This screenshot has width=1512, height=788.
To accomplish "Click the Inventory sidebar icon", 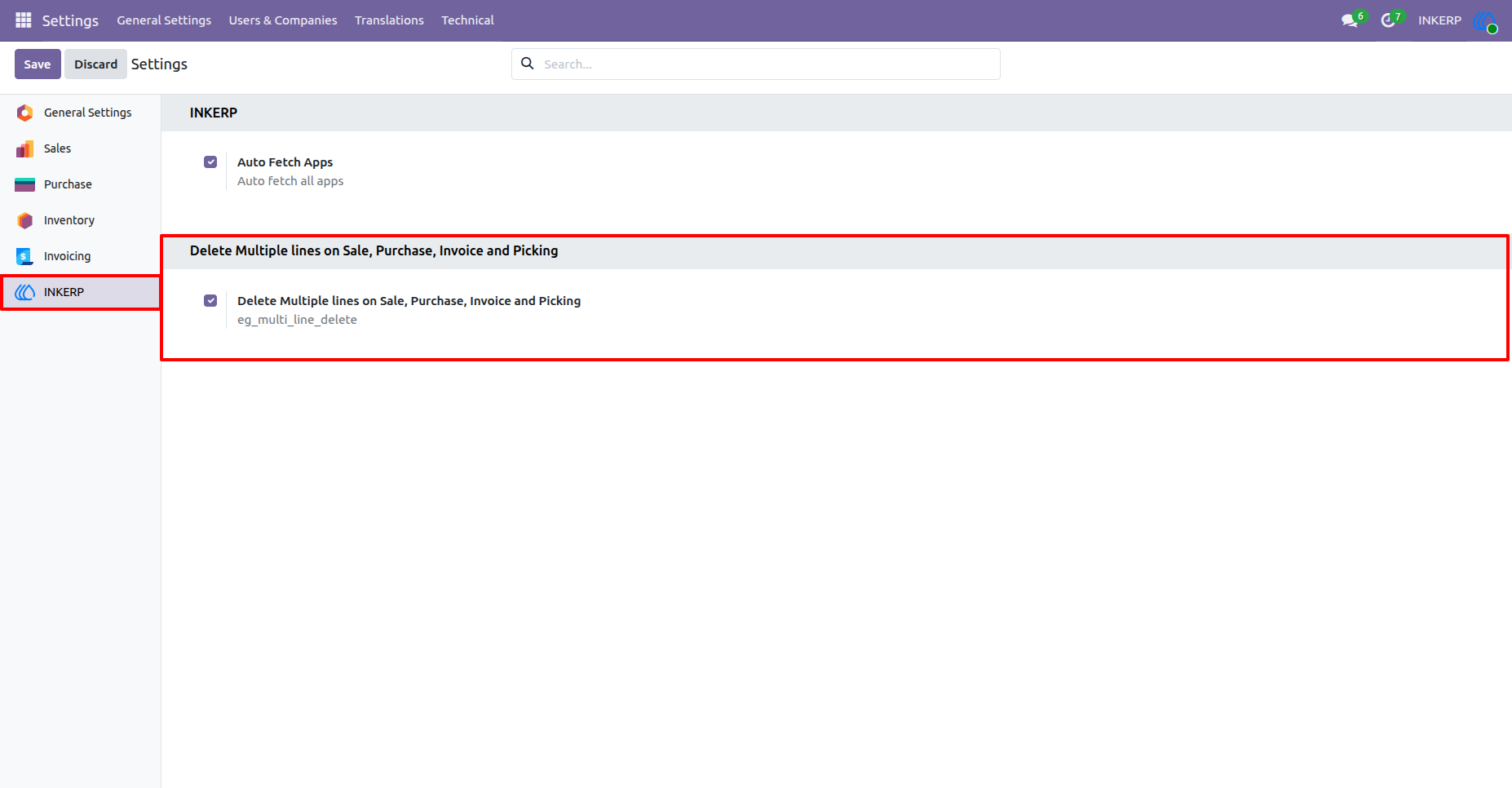I will [24, 220].
